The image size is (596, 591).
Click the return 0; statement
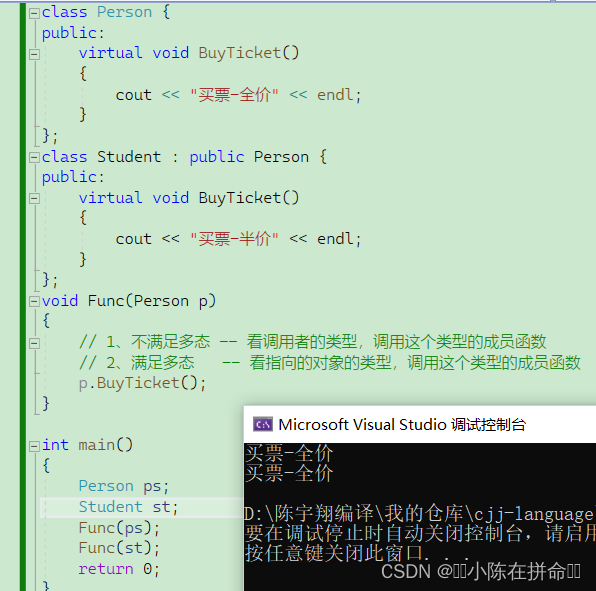(x=119, y=569)
